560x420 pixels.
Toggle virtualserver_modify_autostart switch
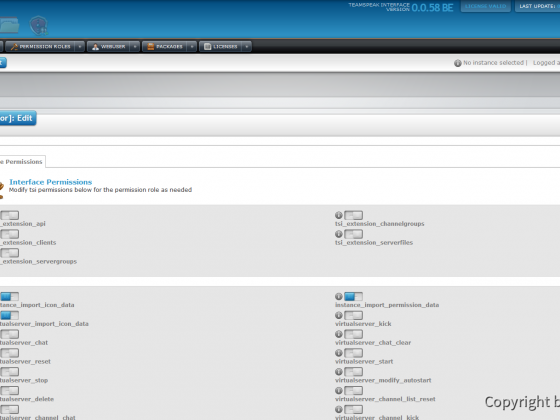click(x=354, y=372)
